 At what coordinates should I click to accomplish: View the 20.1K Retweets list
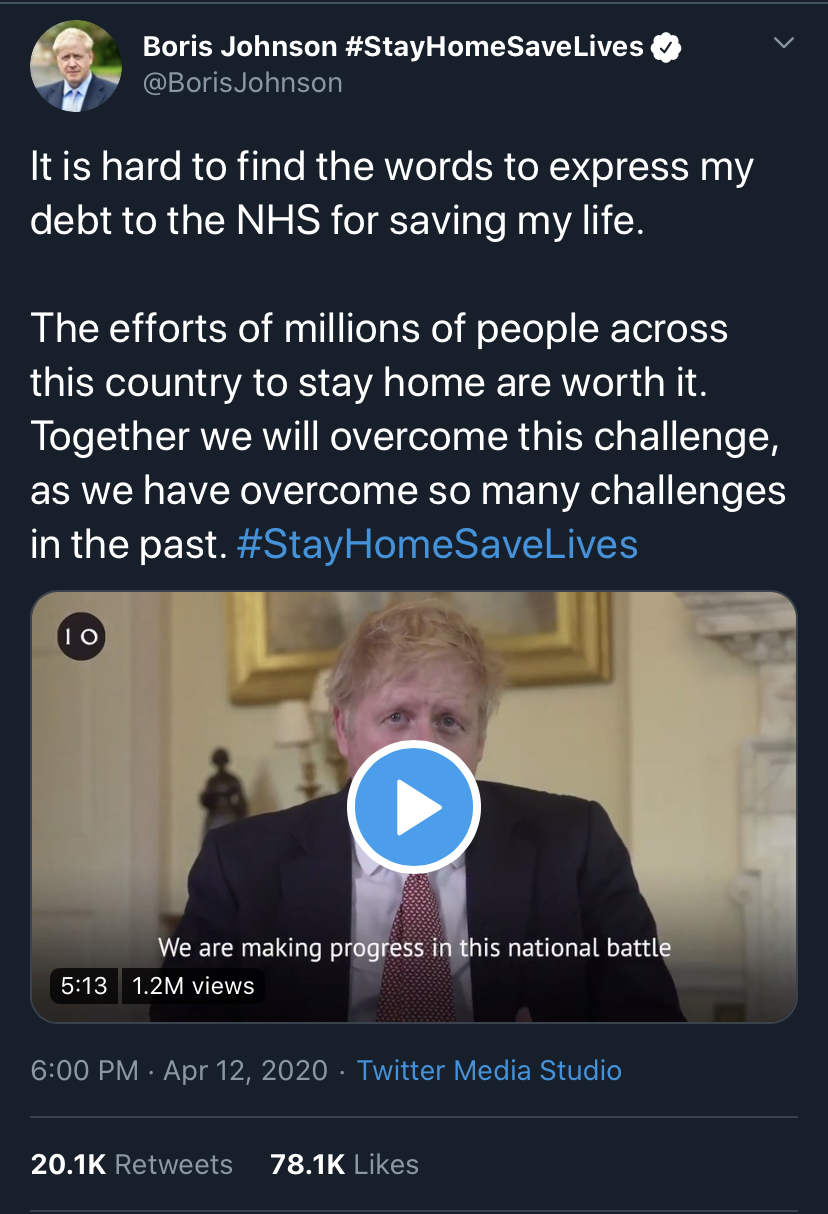tap(131, 1164)
